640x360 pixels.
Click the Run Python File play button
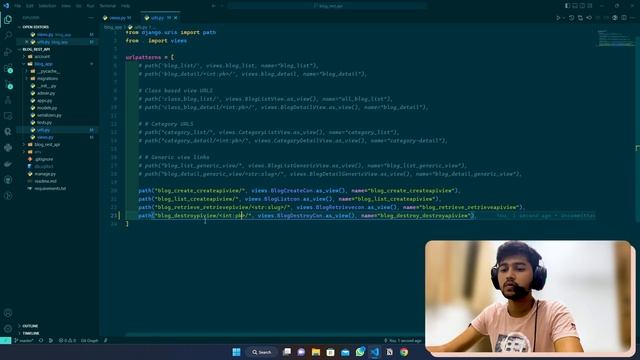558,18
